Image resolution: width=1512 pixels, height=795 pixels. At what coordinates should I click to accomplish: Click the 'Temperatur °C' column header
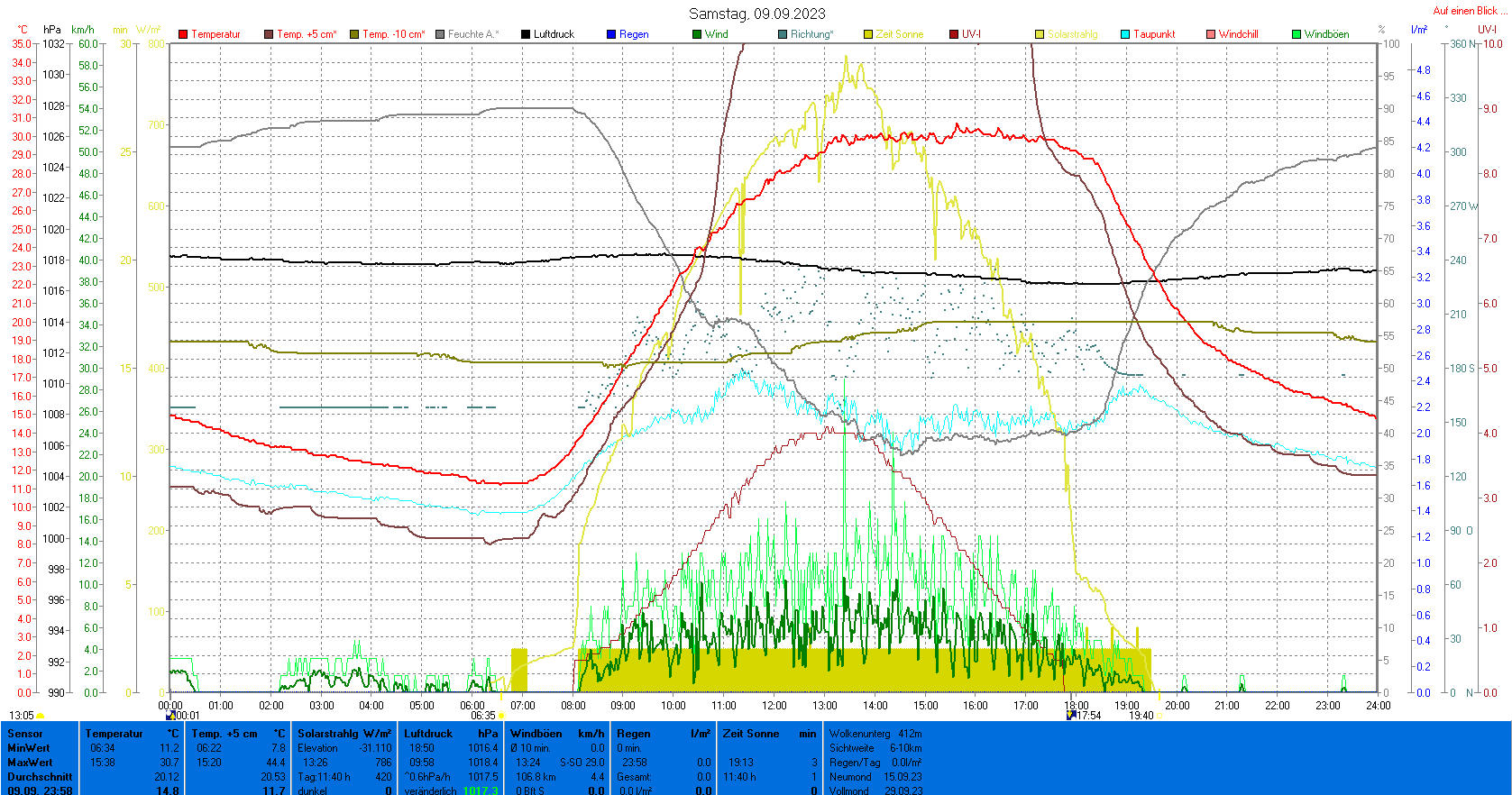(133, 734)
